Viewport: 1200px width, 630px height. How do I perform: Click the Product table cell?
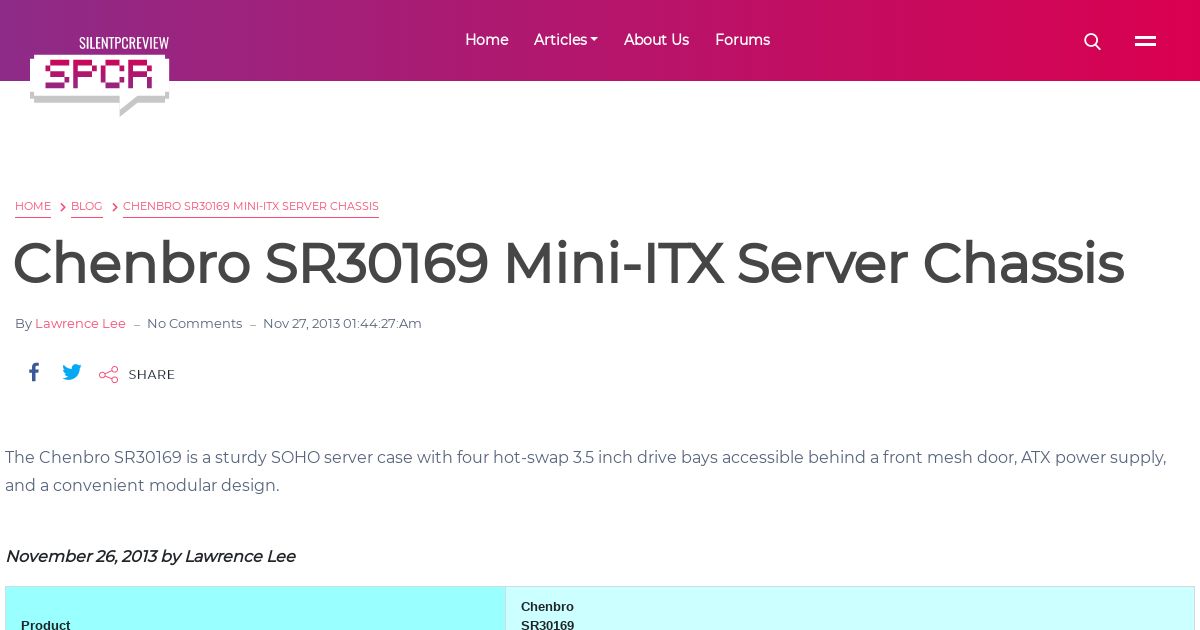click(x=255, y=609)
